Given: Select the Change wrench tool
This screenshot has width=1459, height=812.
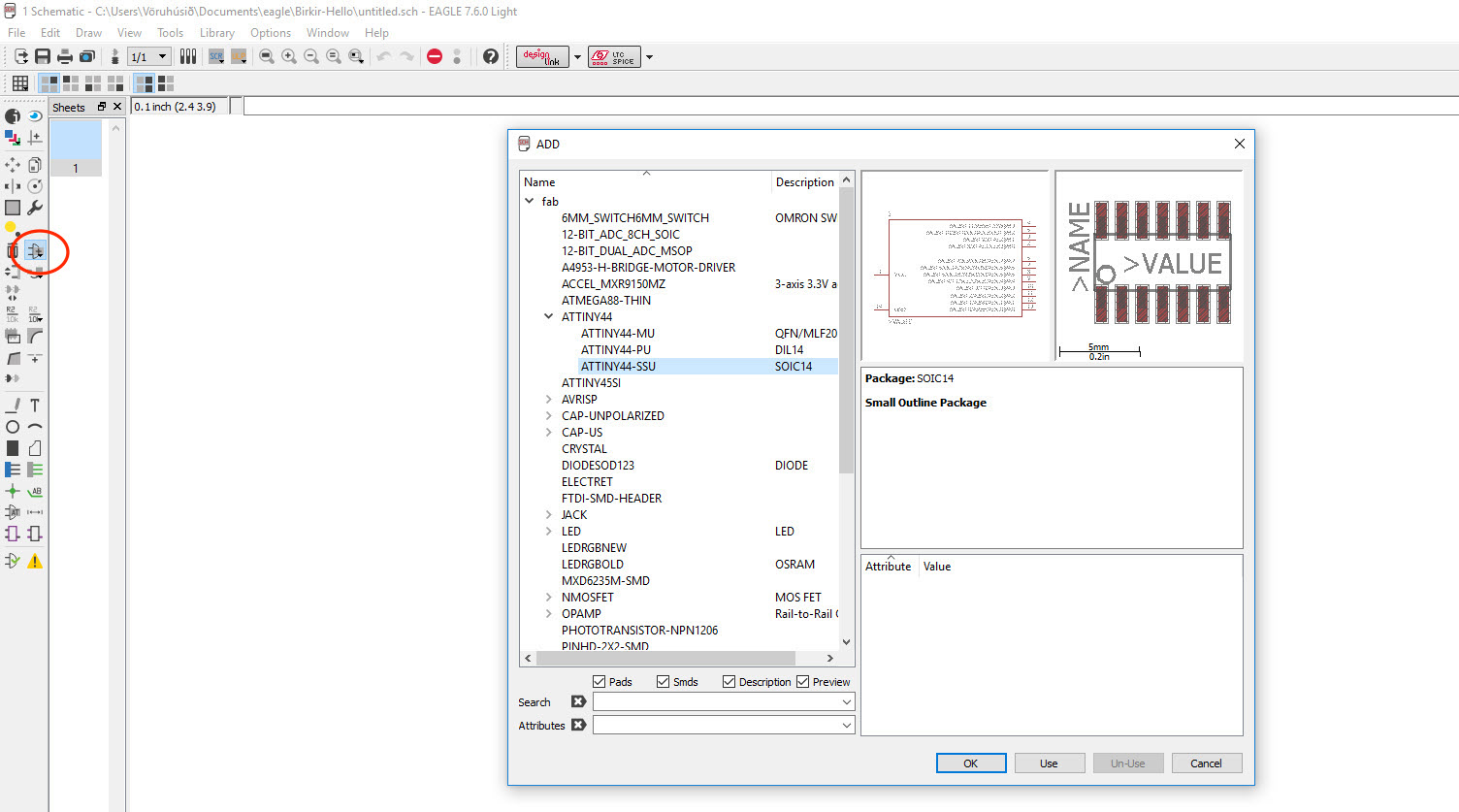Looking at the screenshot, I should click(x=35, y=208).
